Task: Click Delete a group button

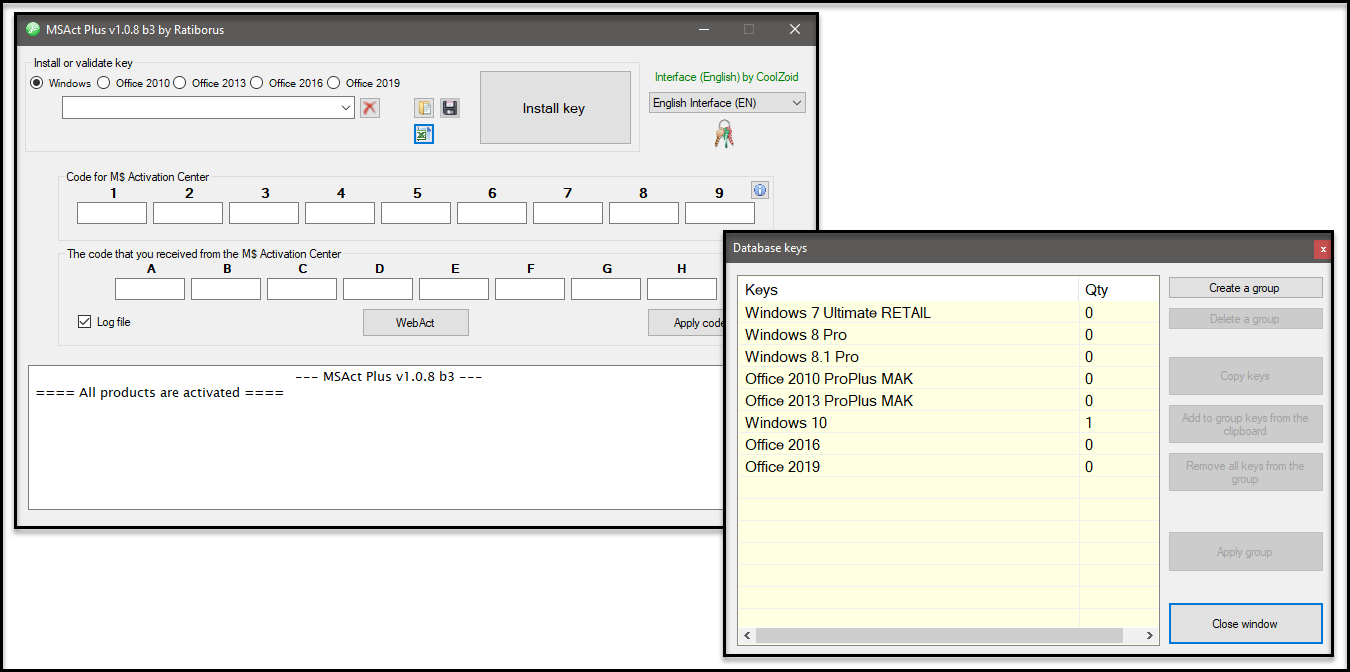Action: [x=1246, y=319]
